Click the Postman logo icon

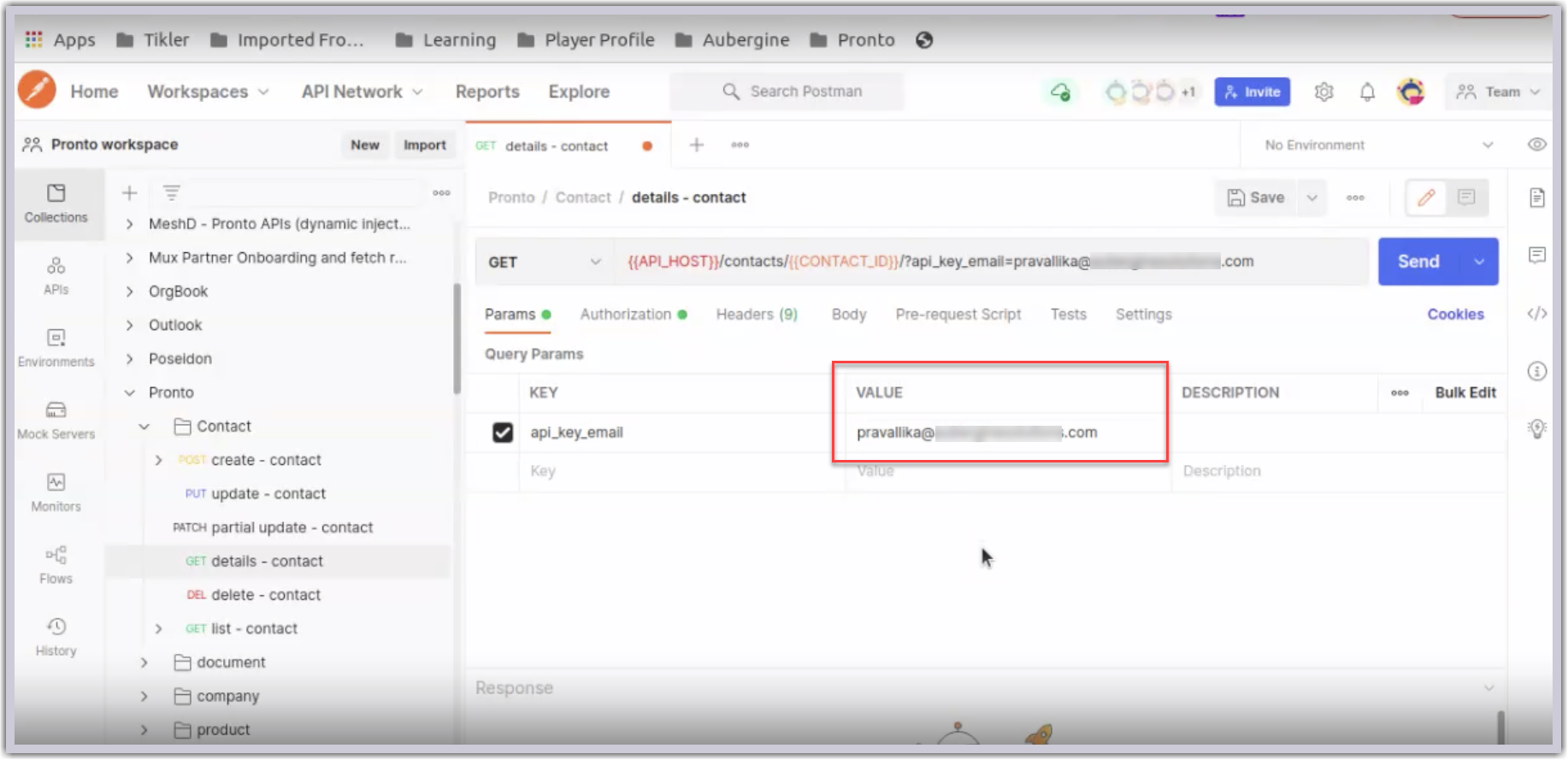click(37, 90)
